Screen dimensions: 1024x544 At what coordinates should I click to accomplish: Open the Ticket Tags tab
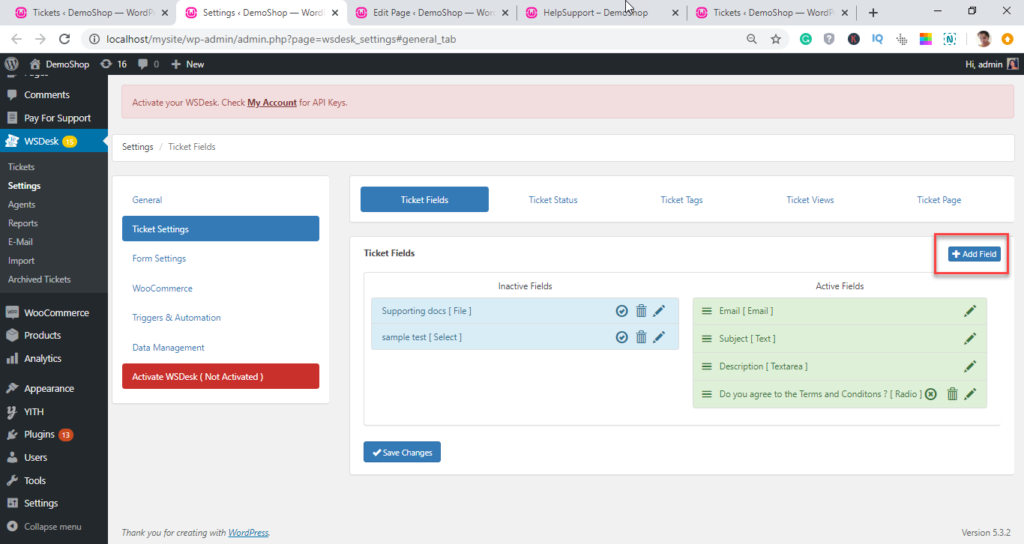coord(681,200)
